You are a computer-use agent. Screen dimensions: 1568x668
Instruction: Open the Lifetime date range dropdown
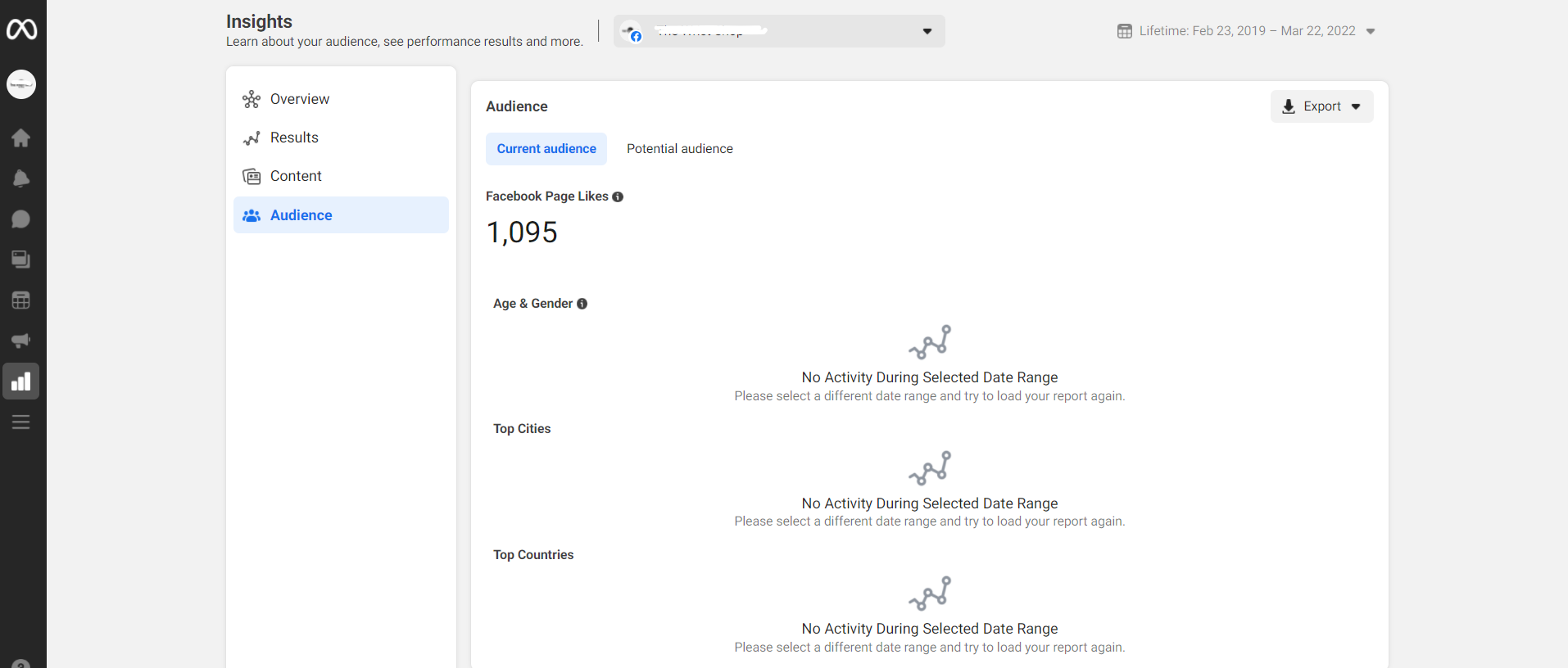1246,31
